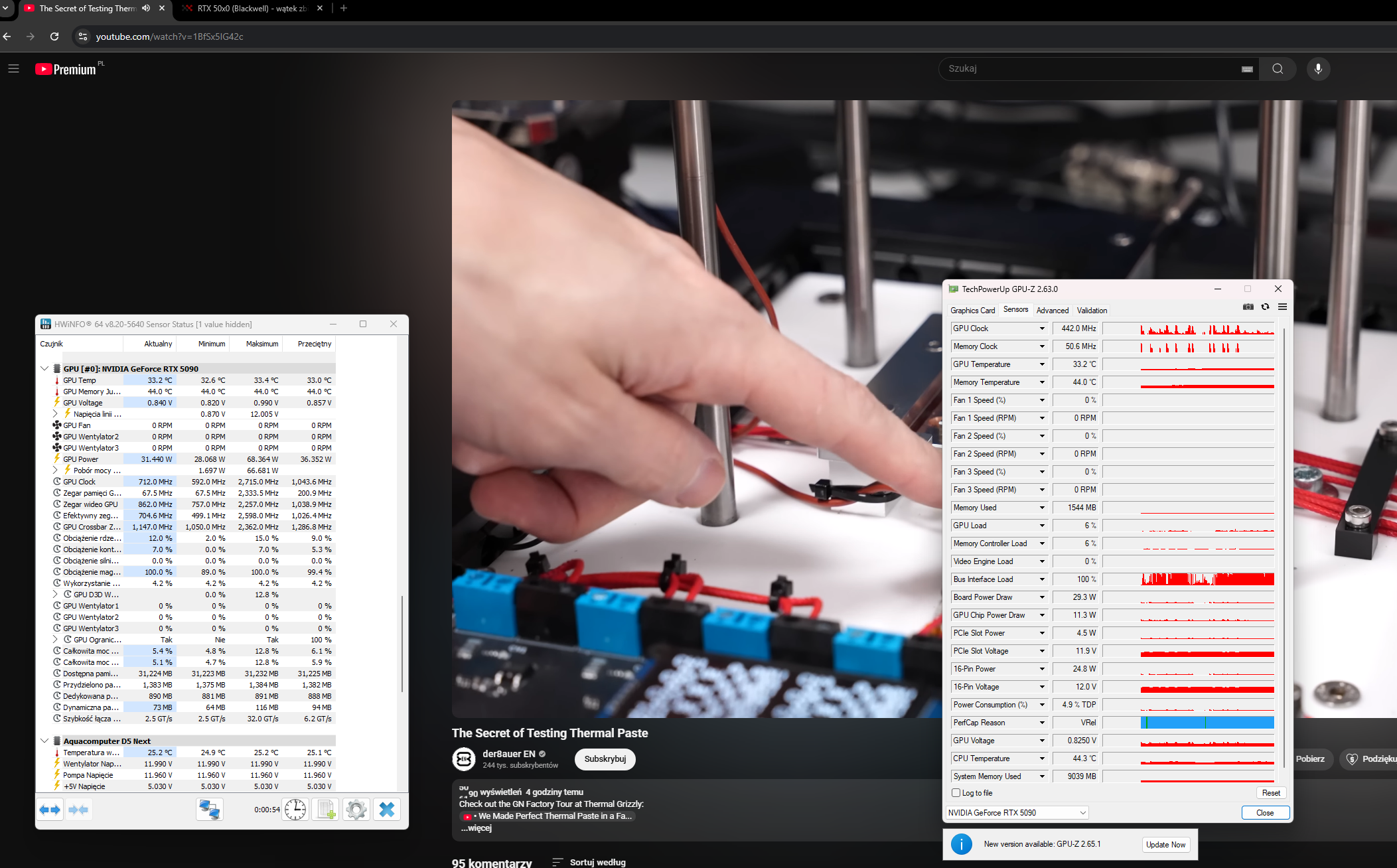
Task: Switch to Graphics Card tab in GPU-Z
Action: pos(972,311)
